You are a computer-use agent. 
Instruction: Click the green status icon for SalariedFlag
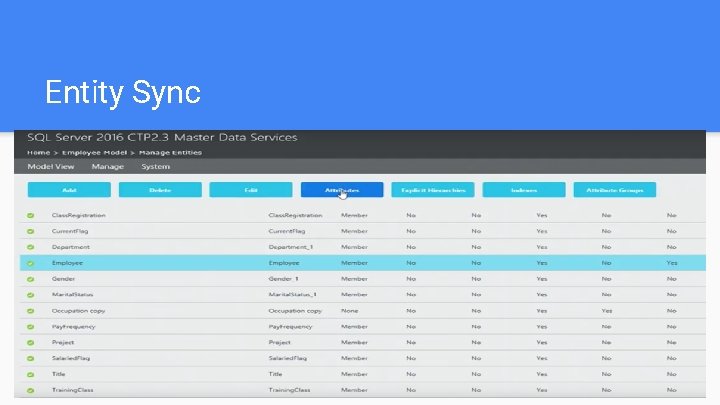coord(30,359)
